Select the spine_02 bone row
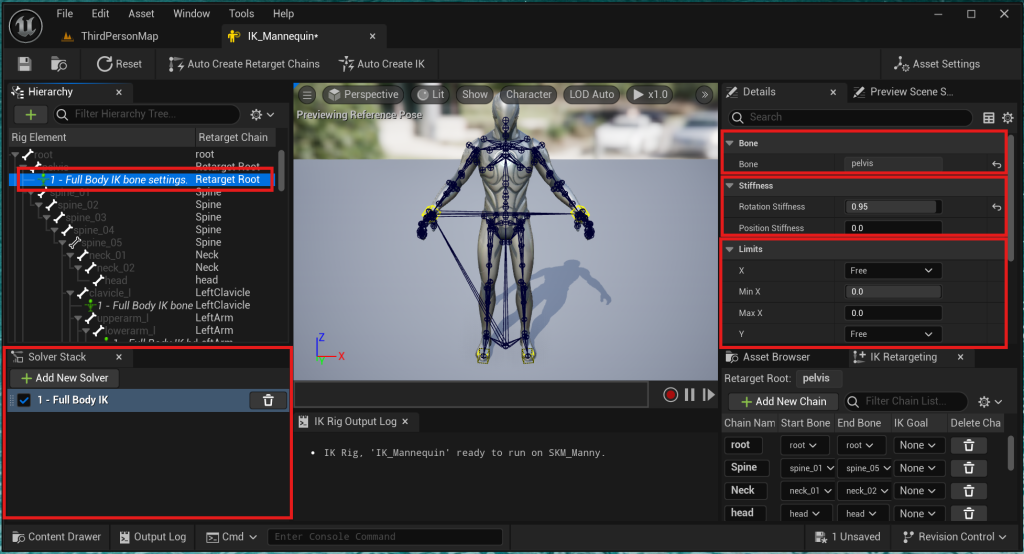The height and width of the screenshot is (554, 1024). 144,205
